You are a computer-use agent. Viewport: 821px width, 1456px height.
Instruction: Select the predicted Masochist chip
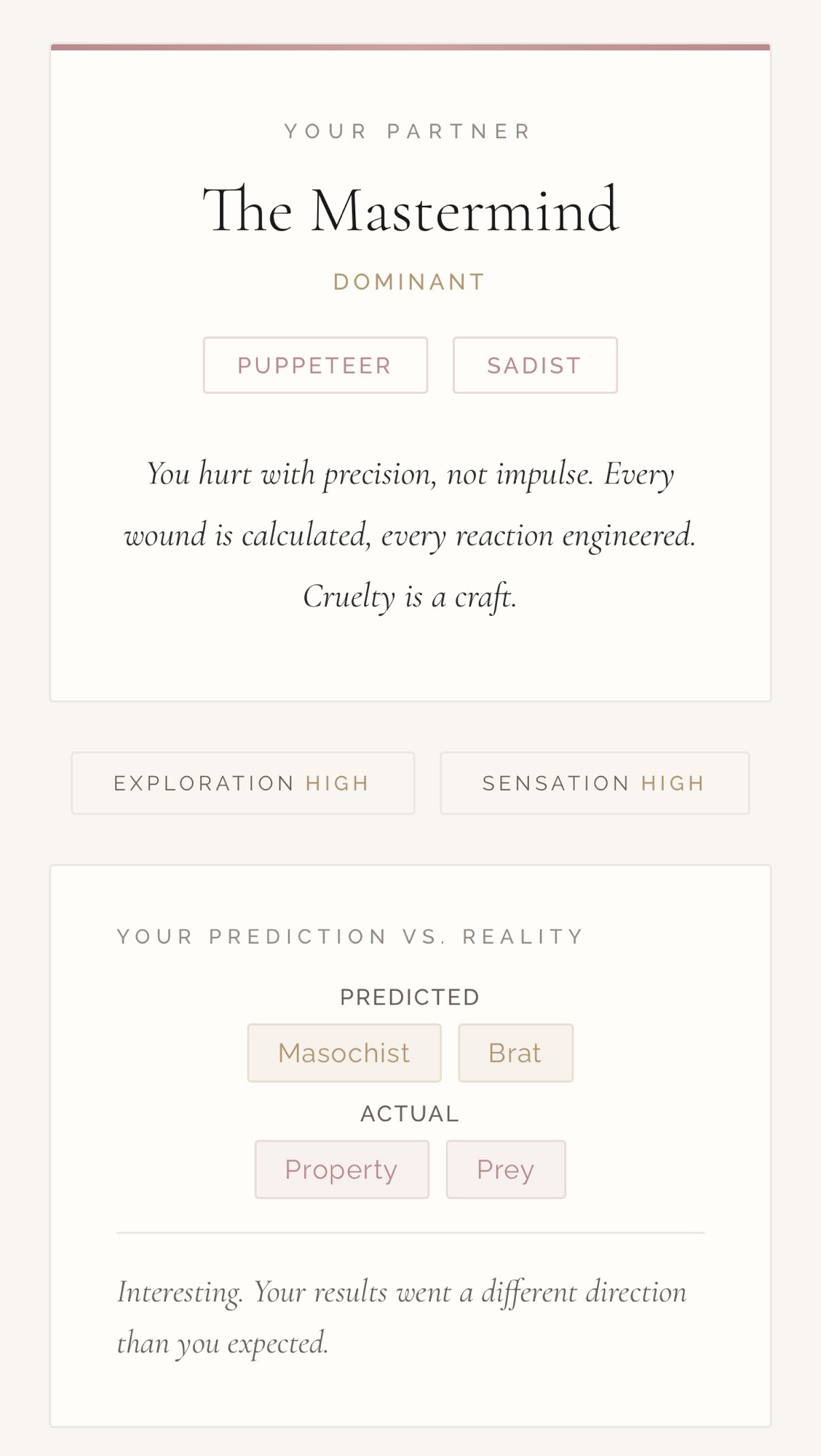[344, 1053]
